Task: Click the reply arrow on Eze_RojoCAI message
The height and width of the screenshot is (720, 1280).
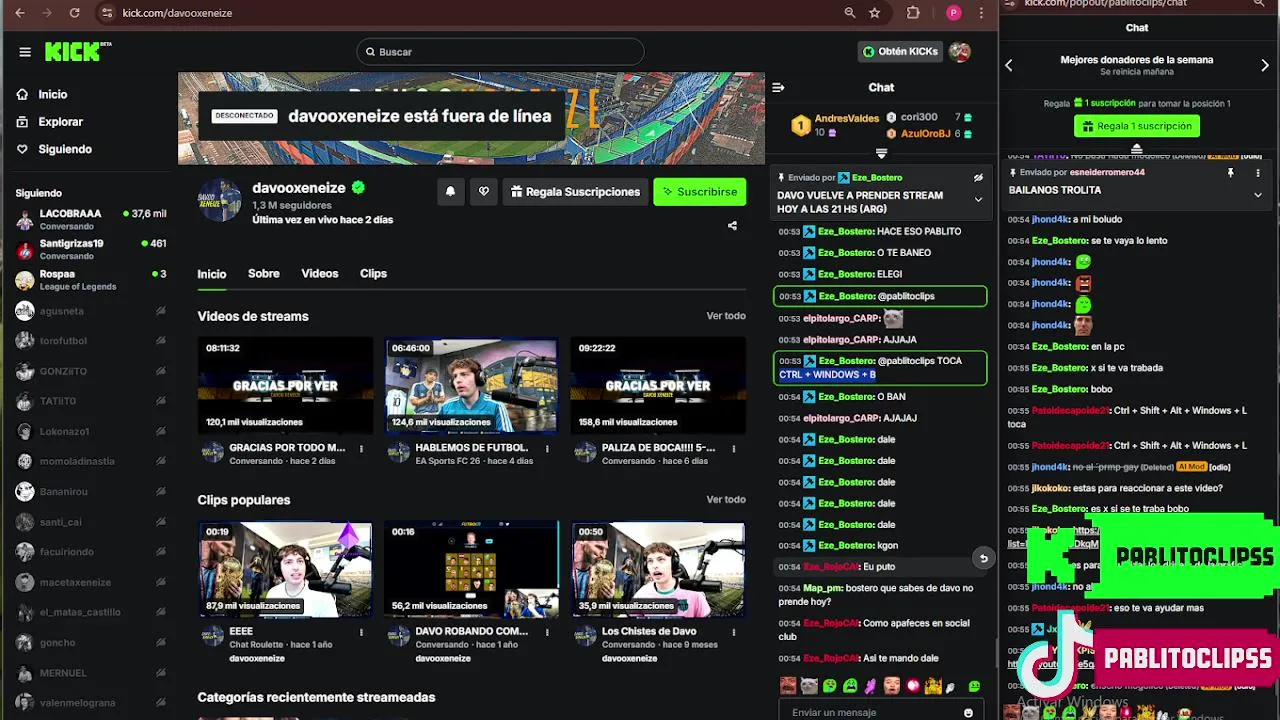Action: (983, 558)
